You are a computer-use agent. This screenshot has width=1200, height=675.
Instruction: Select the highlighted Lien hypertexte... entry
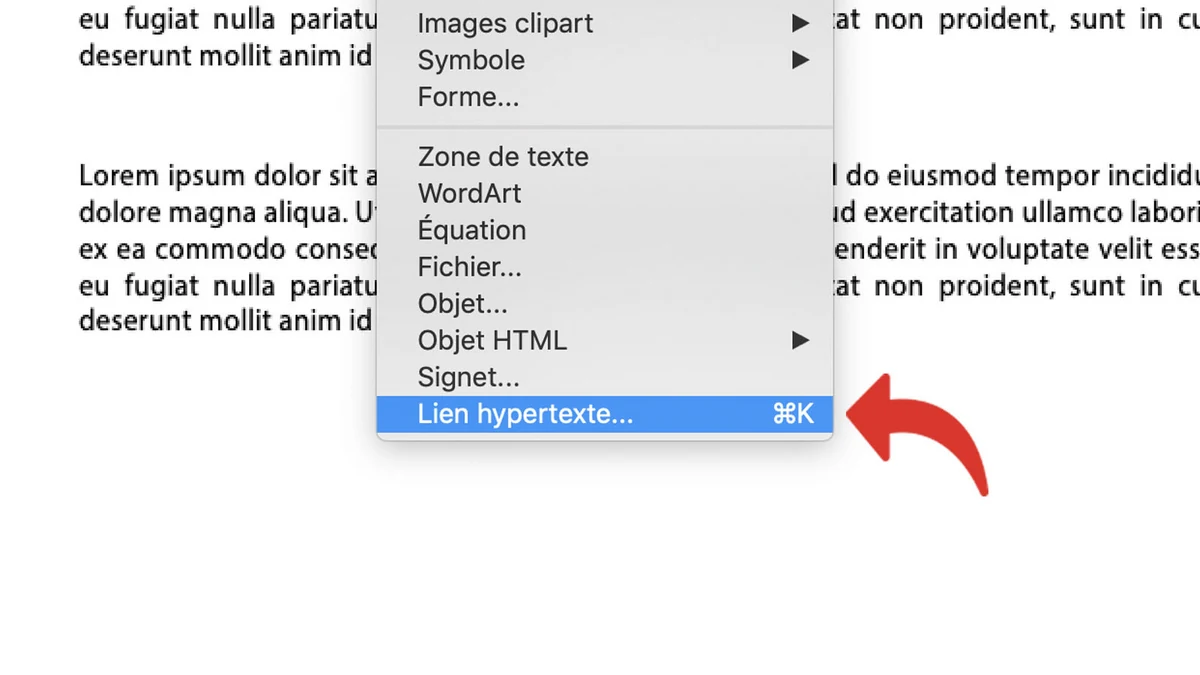(525, 414)
